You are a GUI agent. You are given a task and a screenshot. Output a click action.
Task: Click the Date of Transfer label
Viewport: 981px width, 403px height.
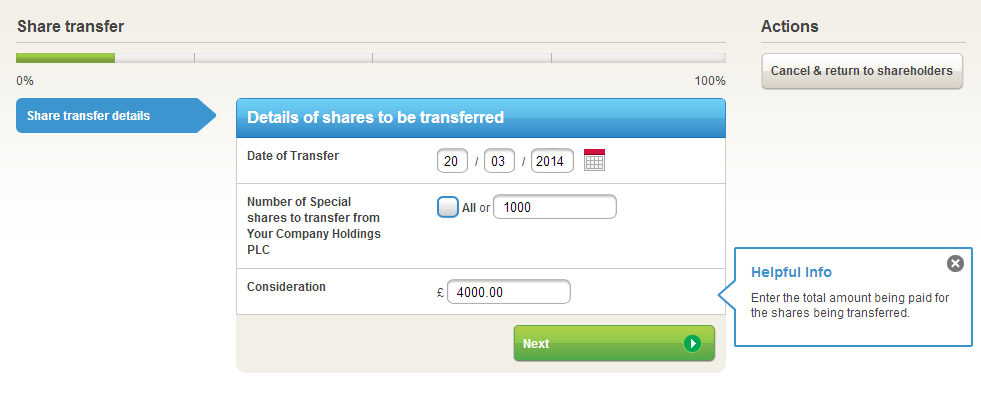(293, 155)
